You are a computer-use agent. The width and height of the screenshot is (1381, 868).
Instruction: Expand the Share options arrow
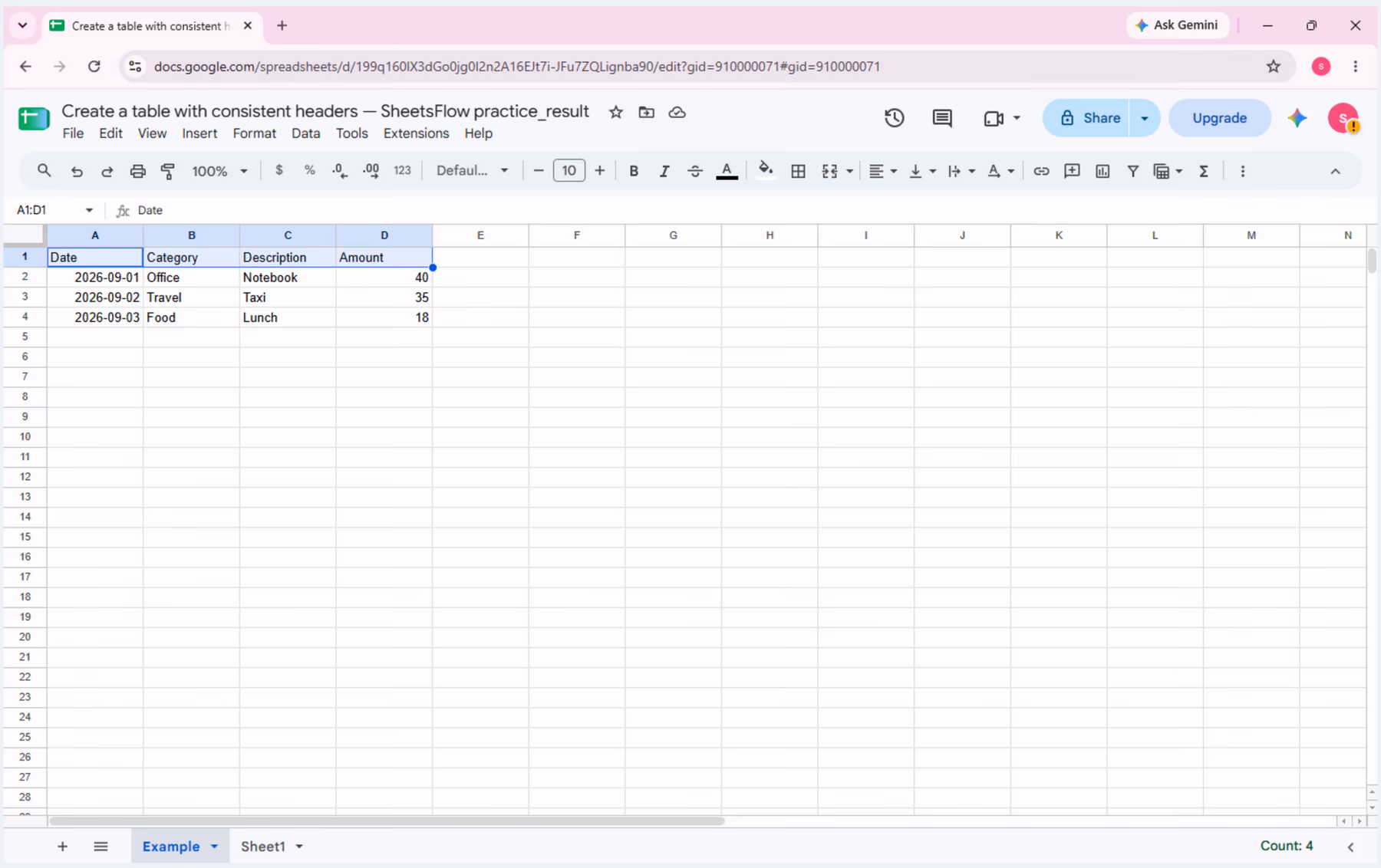pos(1144,118)
